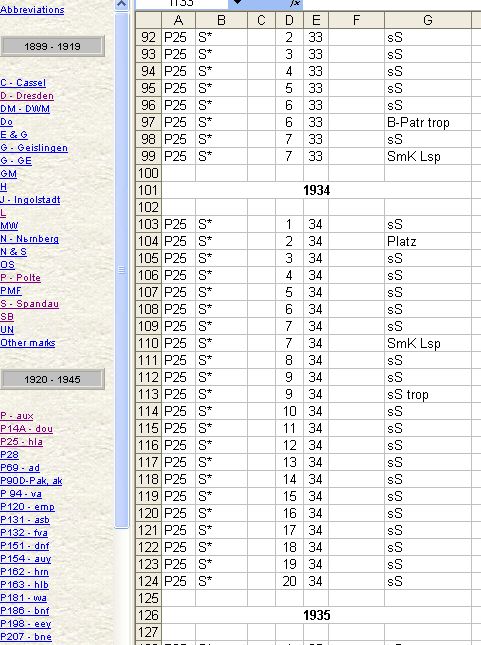481x645 pixels.
Task: Click the 1920 - 1945 section button
Action: 52,379
